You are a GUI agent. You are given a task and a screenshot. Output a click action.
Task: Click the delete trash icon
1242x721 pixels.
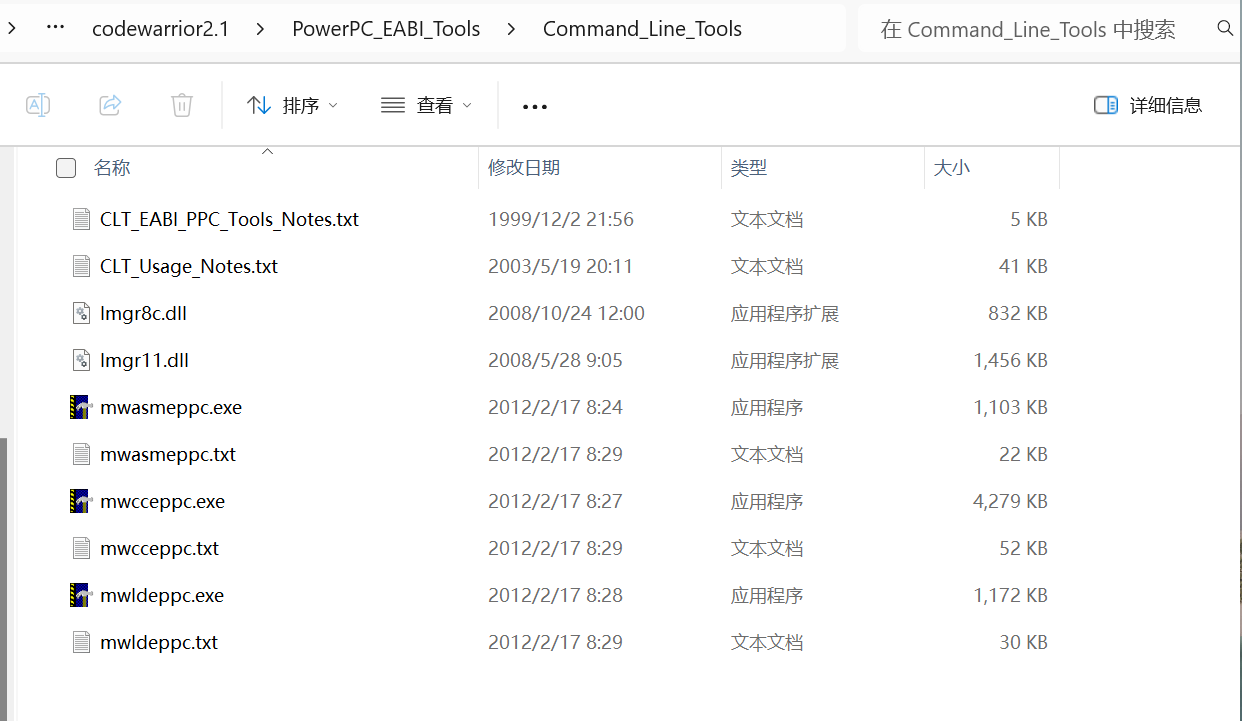[x=181, y=104]
